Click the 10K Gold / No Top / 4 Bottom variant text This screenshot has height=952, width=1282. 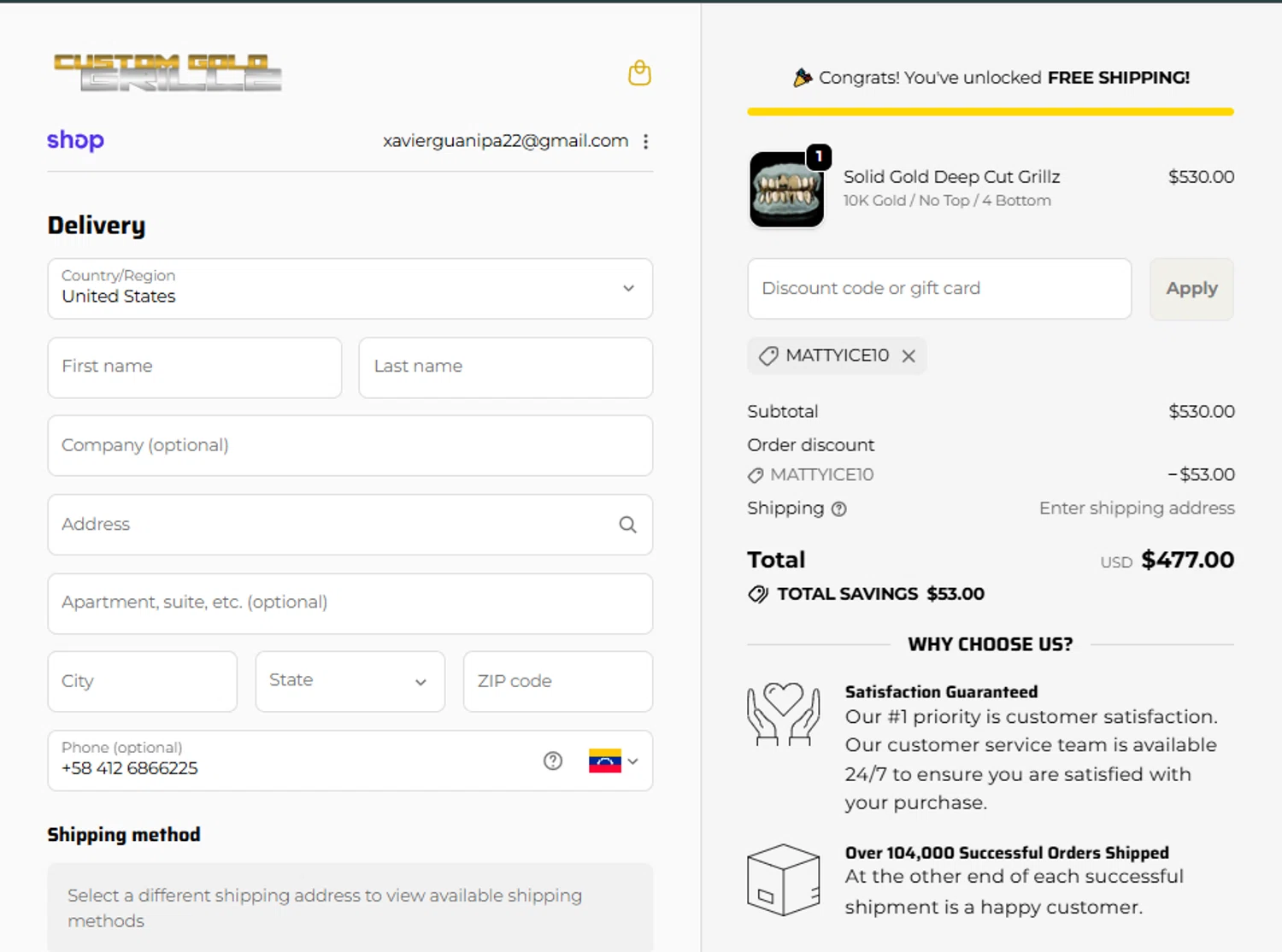tap(947, 201)
